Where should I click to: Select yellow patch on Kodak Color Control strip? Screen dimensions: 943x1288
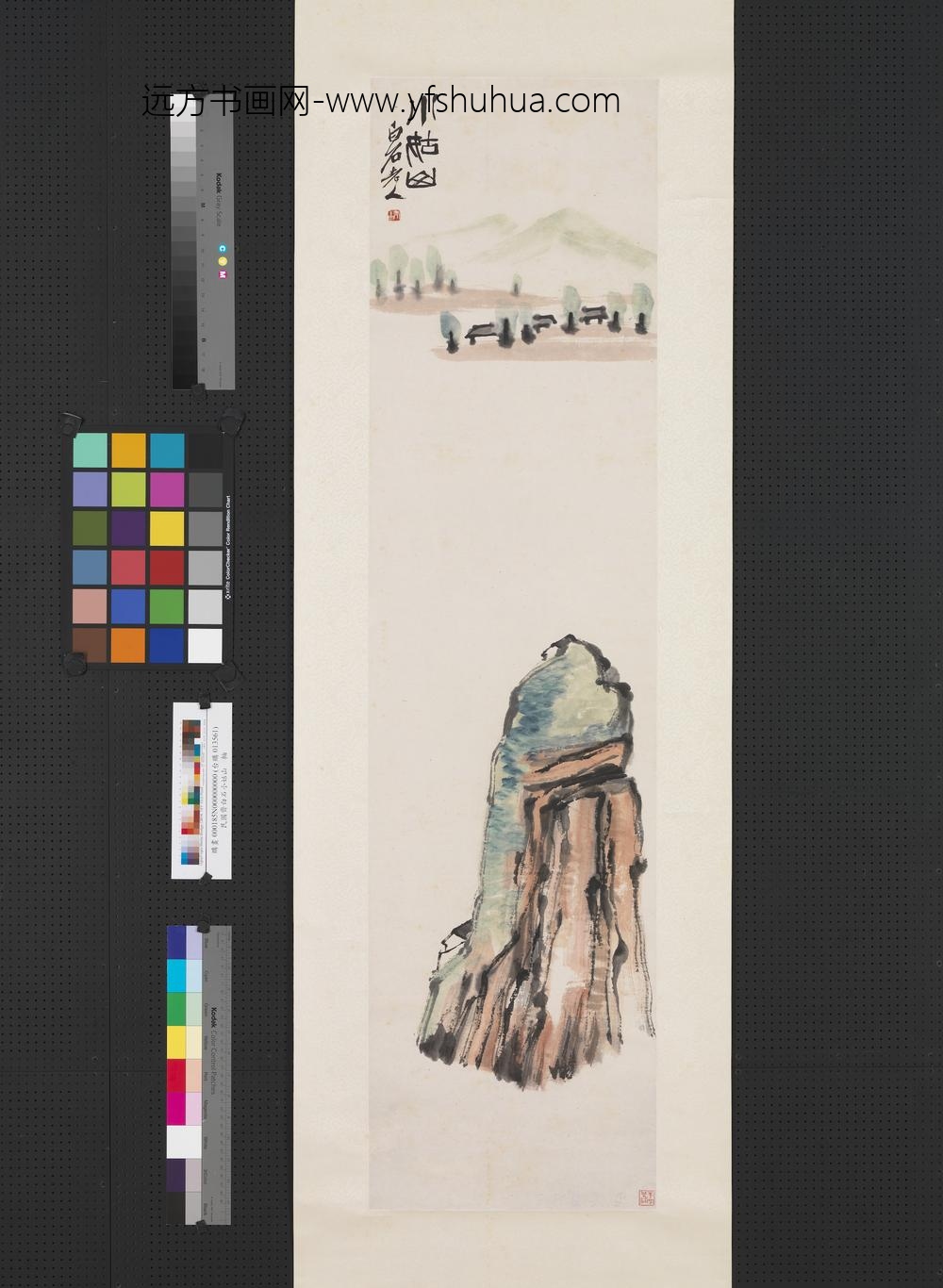[x=177, y=1042]
